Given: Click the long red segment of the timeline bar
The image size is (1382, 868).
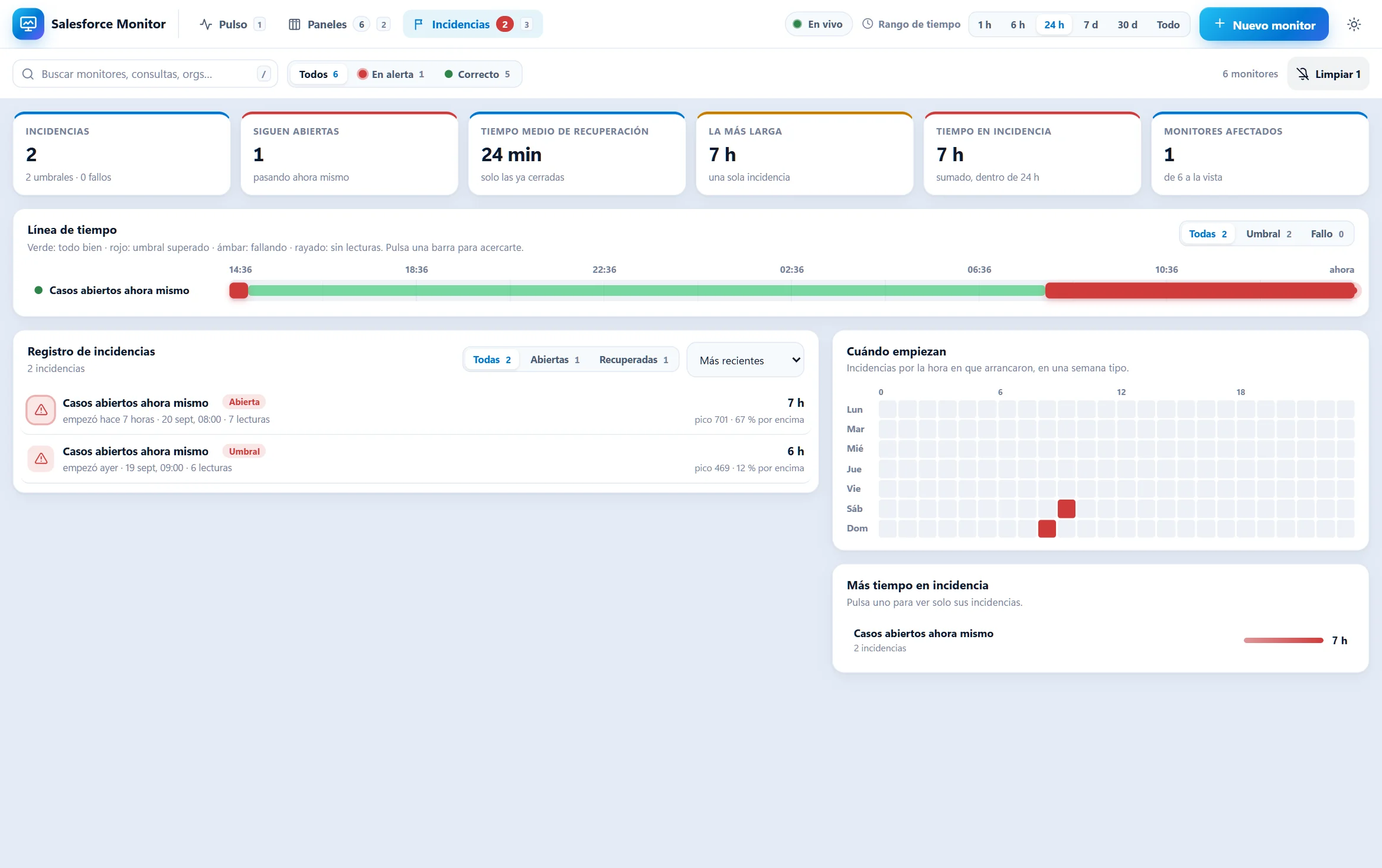Looking at the screenshot, I should pyautogui.click(x=1200, y=291).
